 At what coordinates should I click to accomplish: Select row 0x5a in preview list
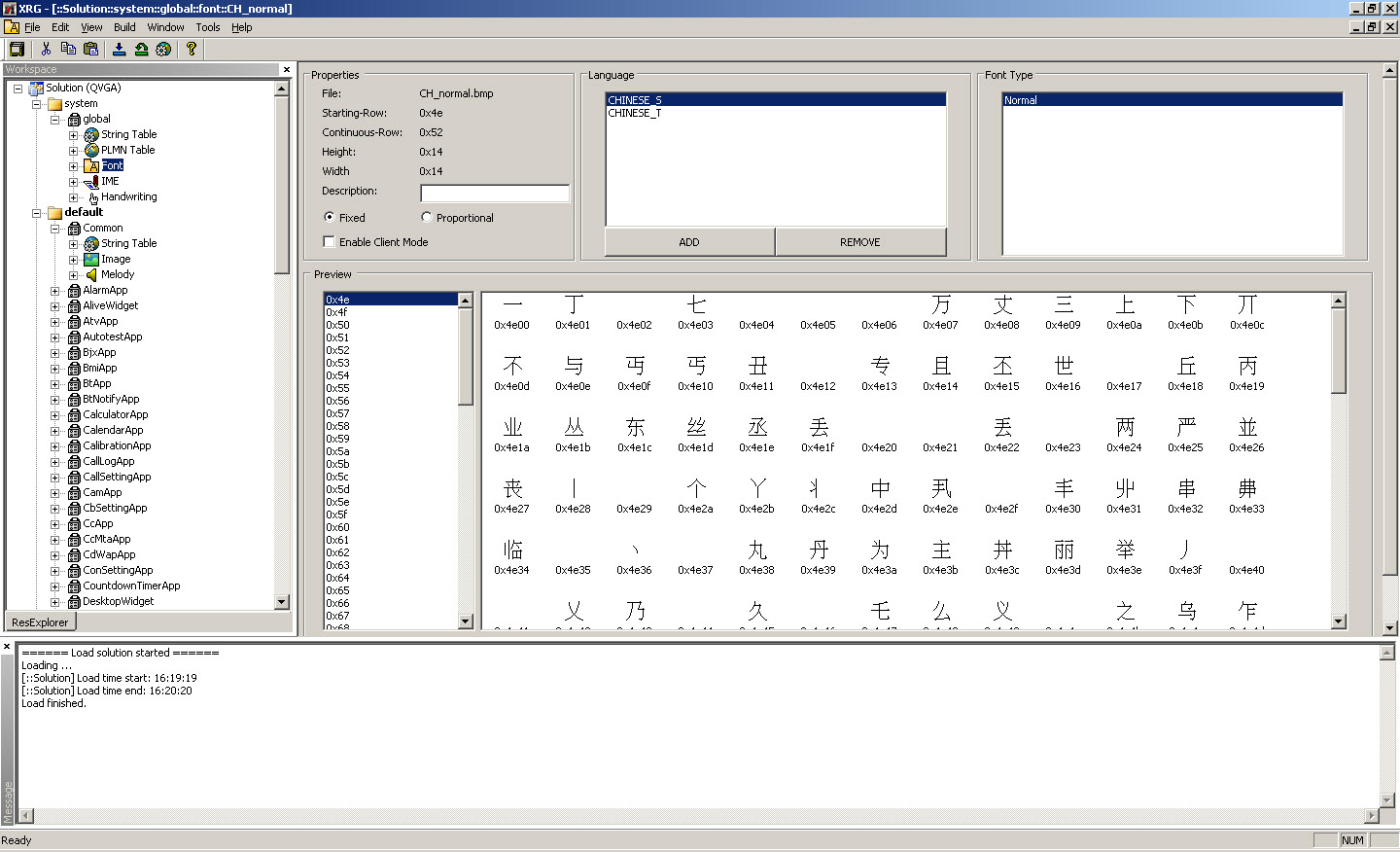tap(391, 451)
